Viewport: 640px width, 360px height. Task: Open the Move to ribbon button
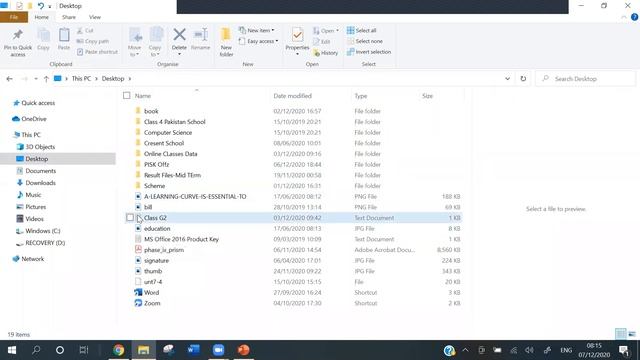pyautogui.click(x=135, y=42)
